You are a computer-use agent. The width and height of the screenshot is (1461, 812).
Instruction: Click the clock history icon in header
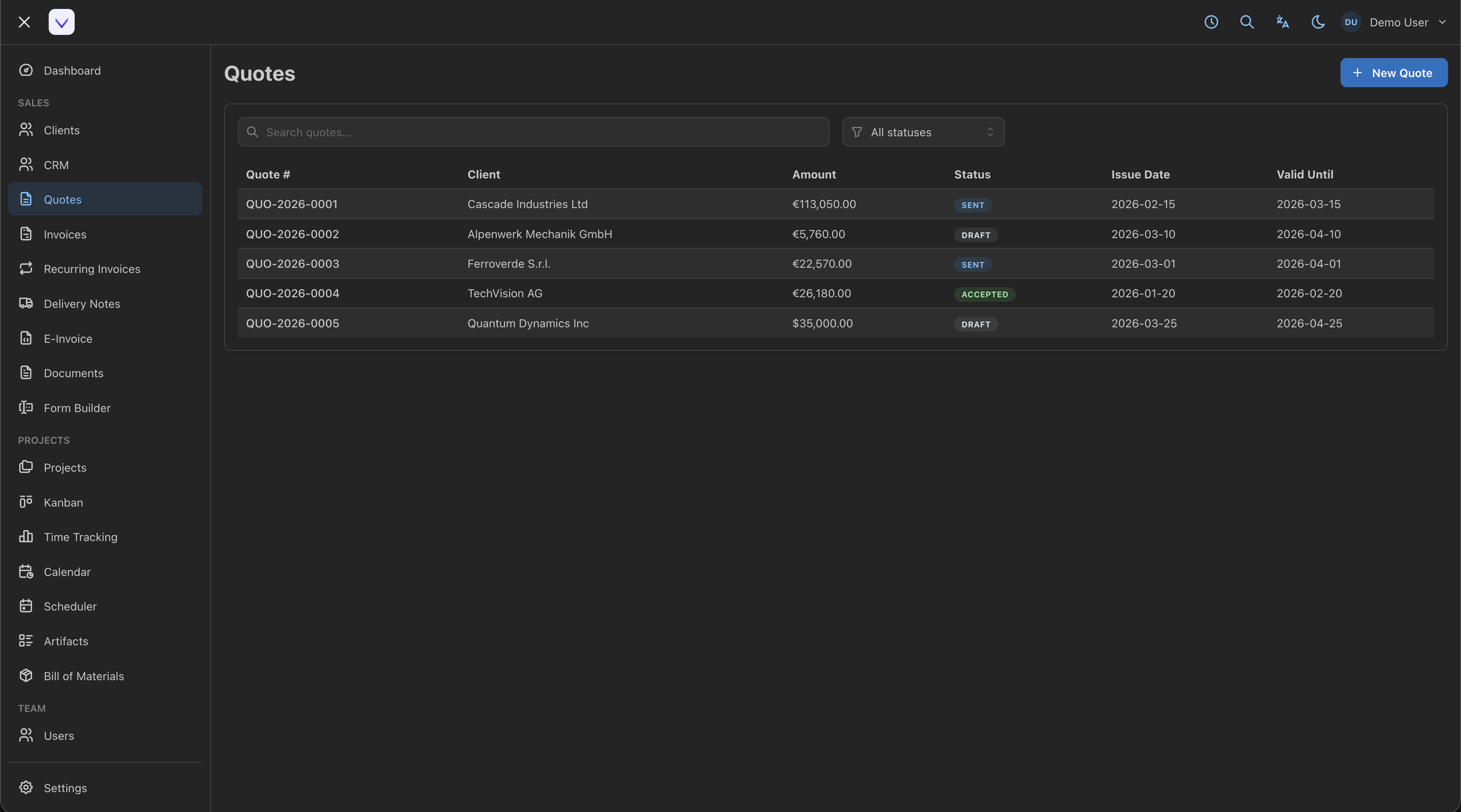point(1211,22)
